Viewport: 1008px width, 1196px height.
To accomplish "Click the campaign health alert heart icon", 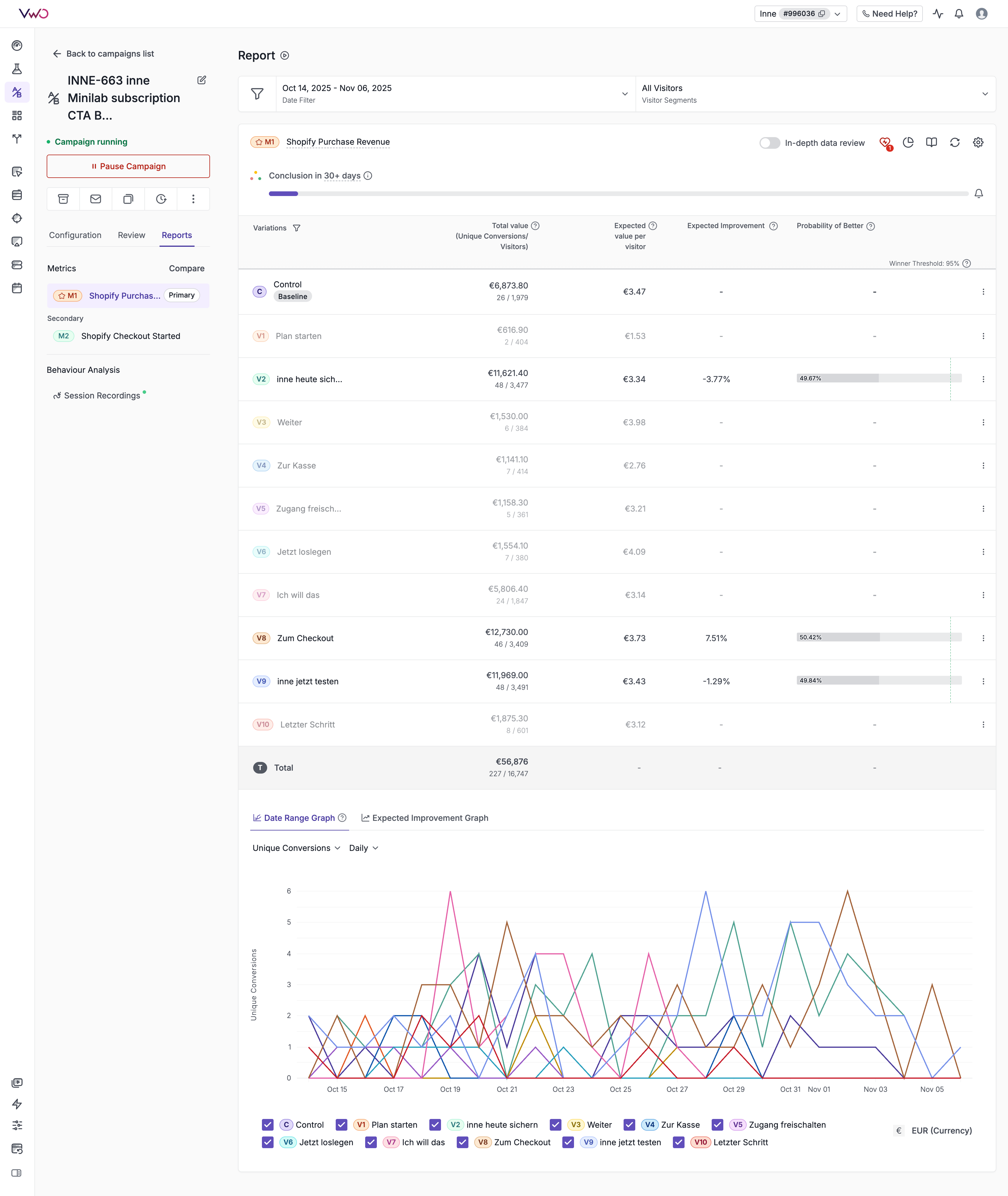I will click(885, 142).
